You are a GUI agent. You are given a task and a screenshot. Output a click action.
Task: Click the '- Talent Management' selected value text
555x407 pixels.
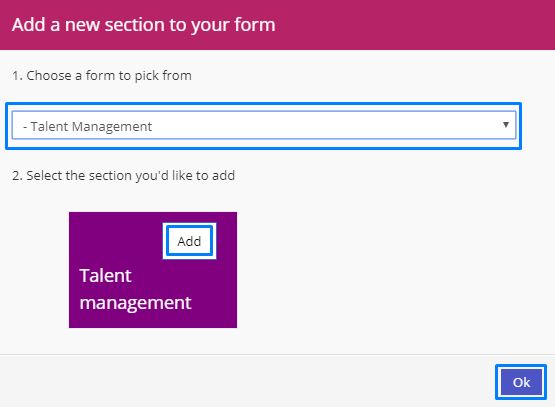click(87, 126)
